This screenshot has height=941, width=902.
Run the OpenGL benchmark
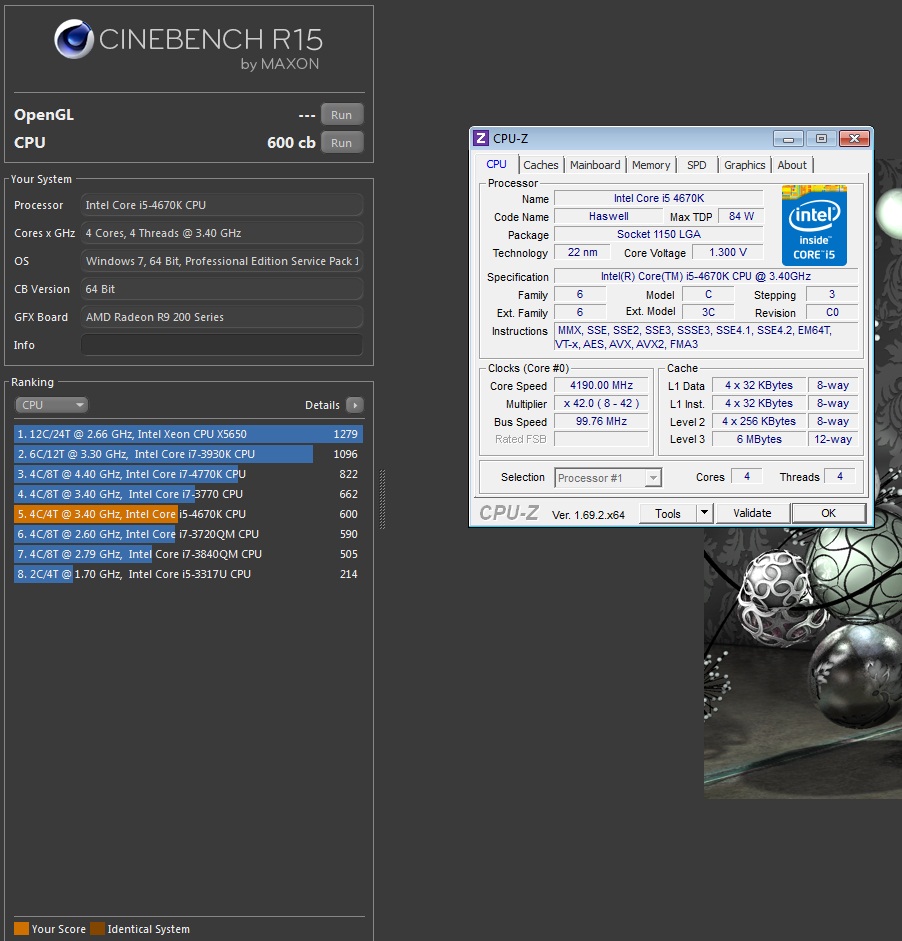point(341,115)
